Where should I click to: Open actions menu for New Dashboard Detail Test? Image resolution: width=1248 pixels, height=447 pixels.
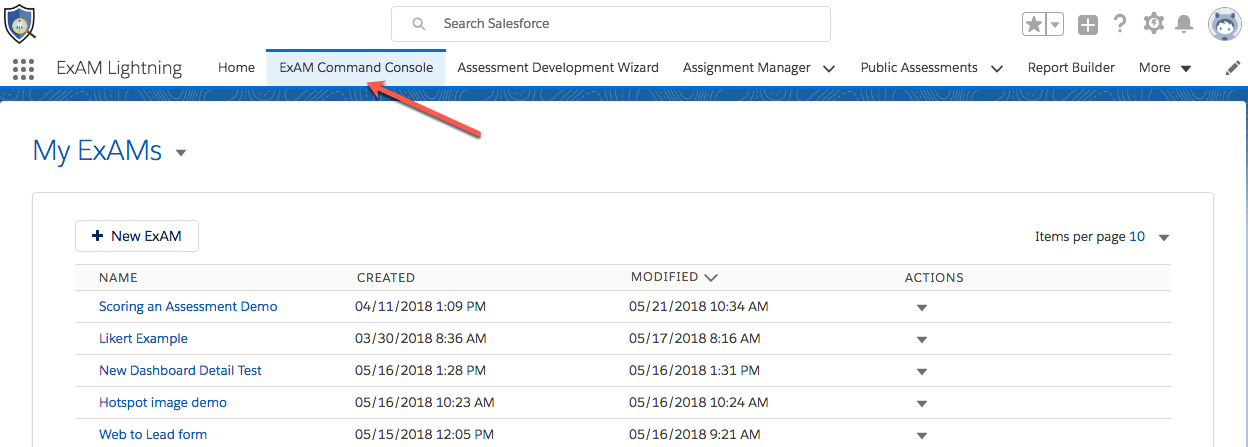point(922,372)
